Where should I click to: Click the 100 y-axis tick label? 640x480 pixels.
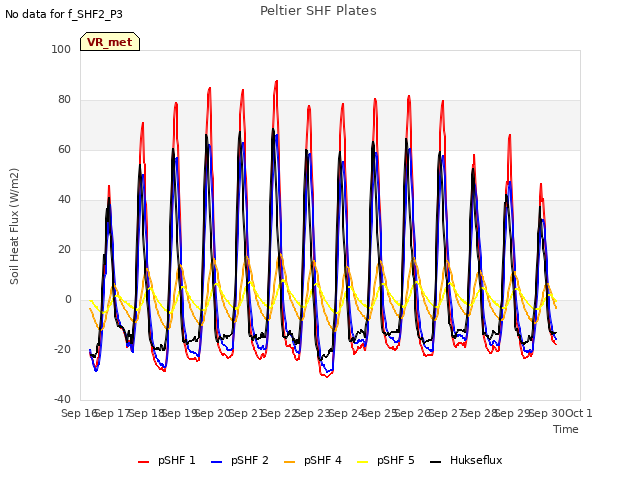pyautogui.click(x=61, y=49)
